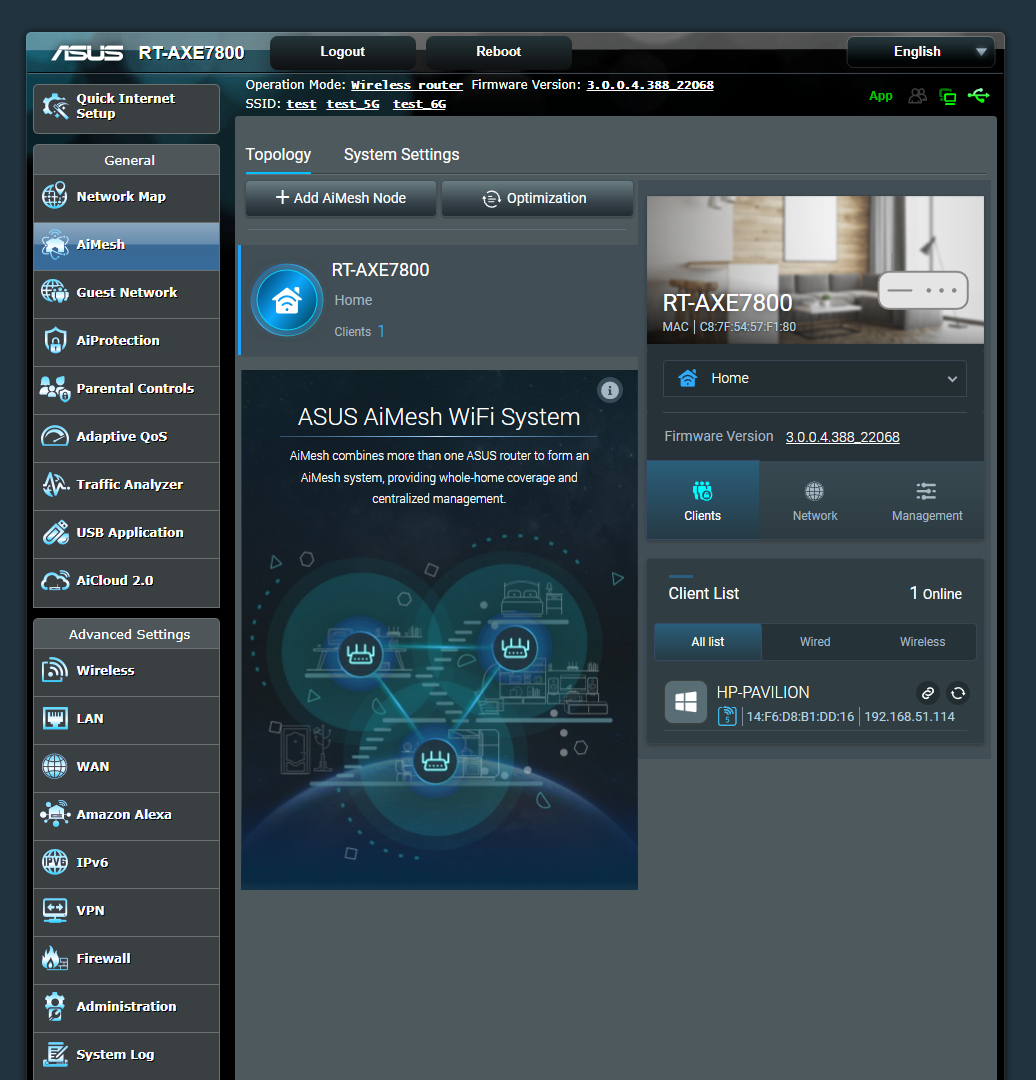Open the English language dropdown
This screenshot has height=1080, width=1036.
tap(920, 52)
